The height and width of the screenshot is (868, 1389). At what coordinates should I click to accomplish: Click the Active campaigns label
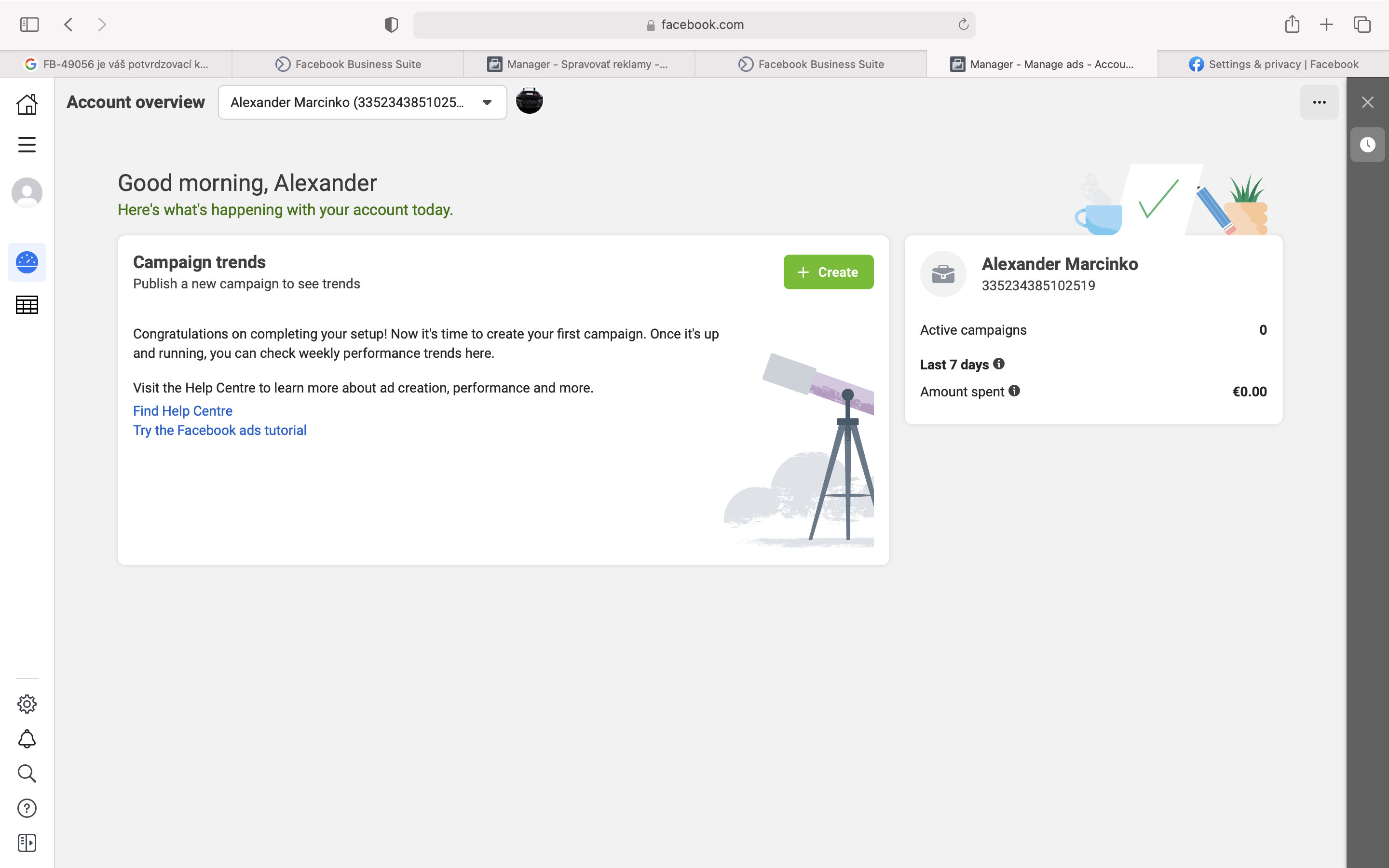coord(973,330)
